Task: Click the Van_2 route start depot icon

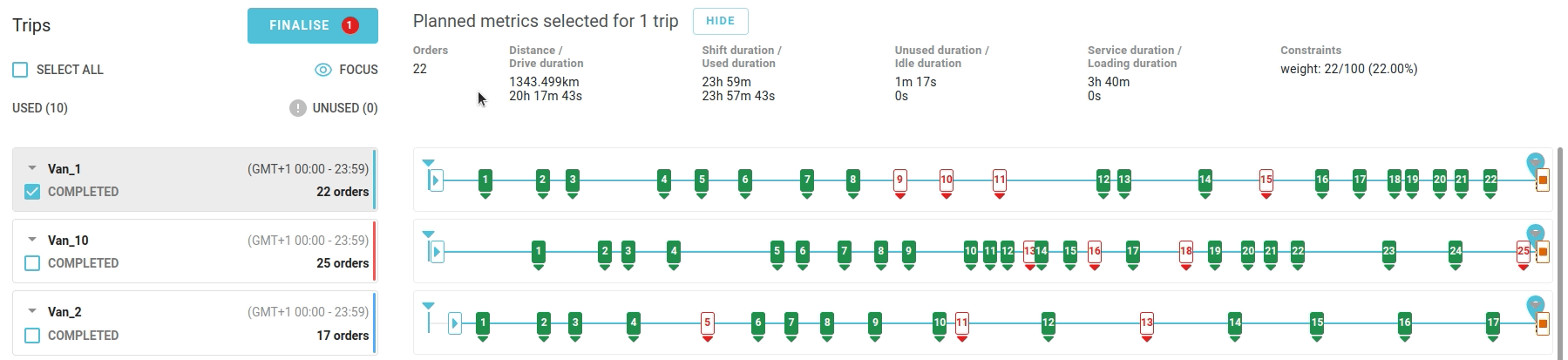Action: click(x=454, y=323)
